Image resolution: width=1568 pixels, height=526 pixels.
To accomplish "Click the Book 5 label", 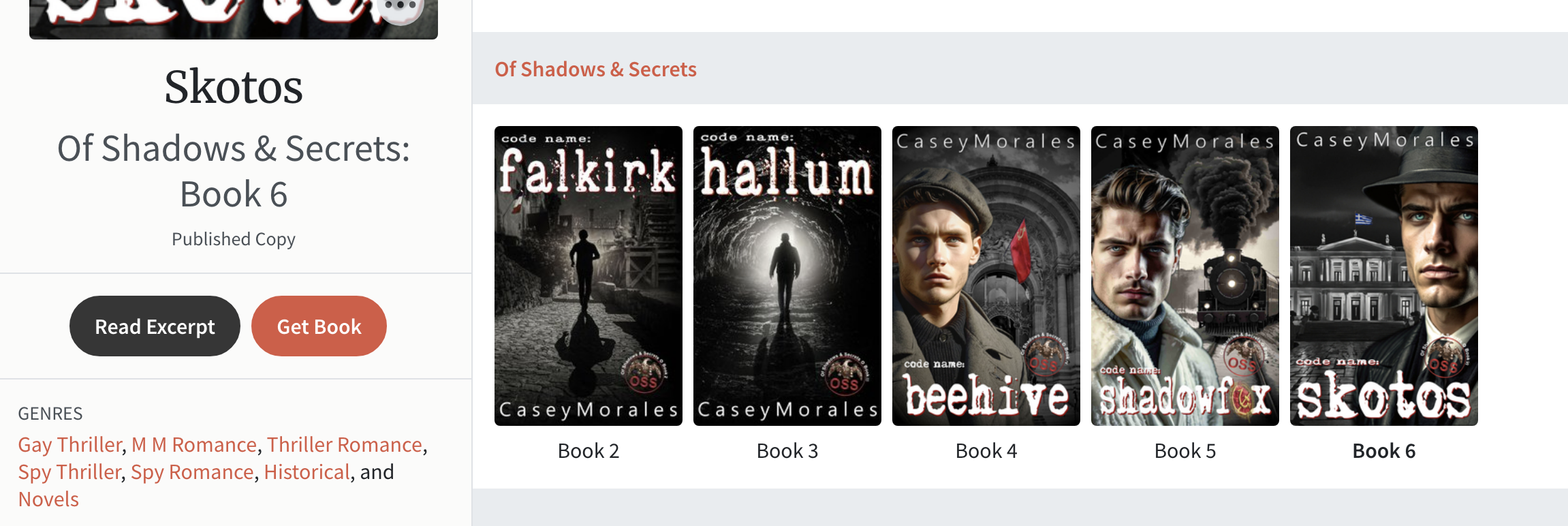I will [1185, 451].
